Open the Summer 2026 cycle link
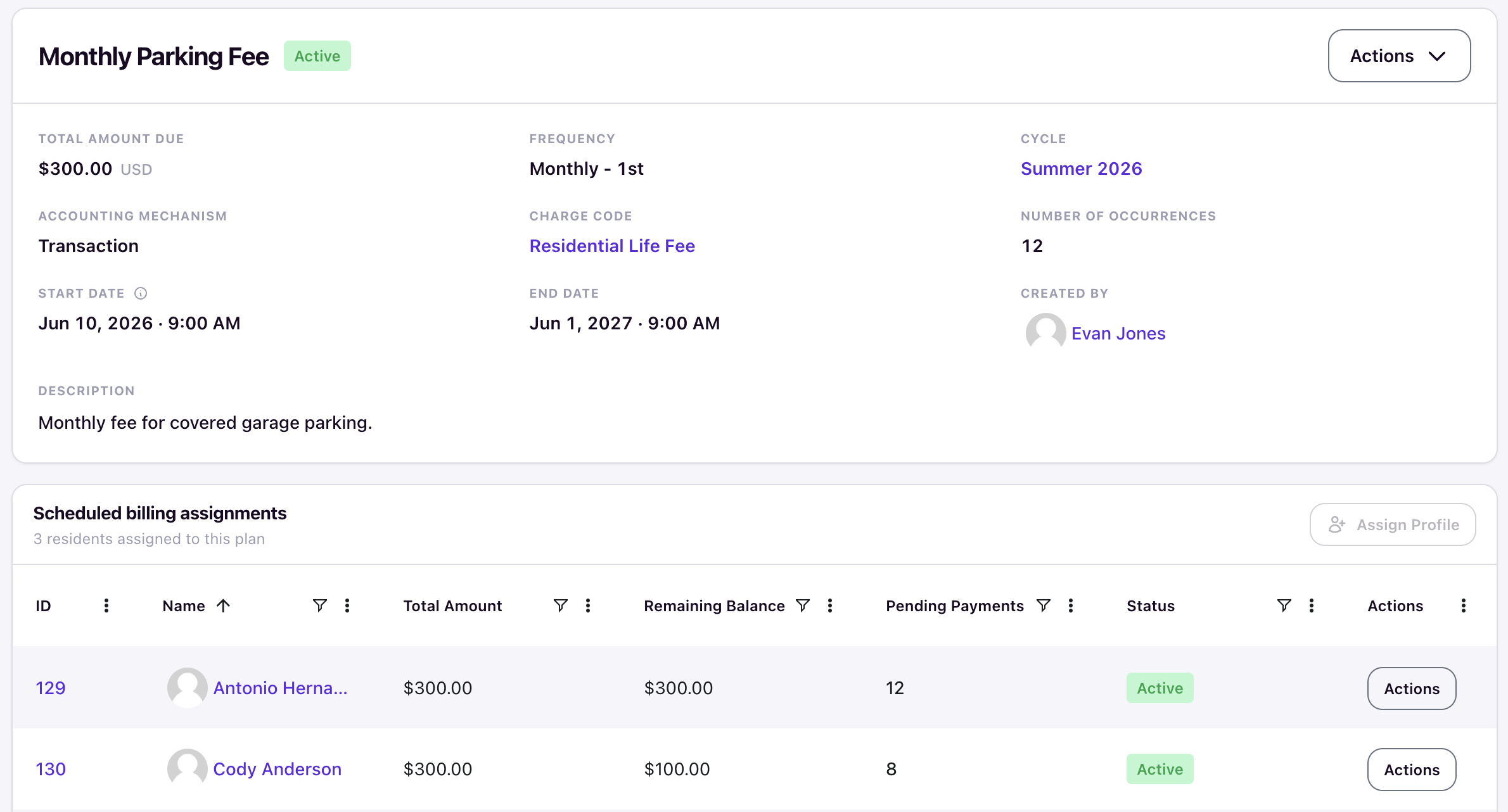Screen dimensions: 1508x812 click(x=1081, y=168)
